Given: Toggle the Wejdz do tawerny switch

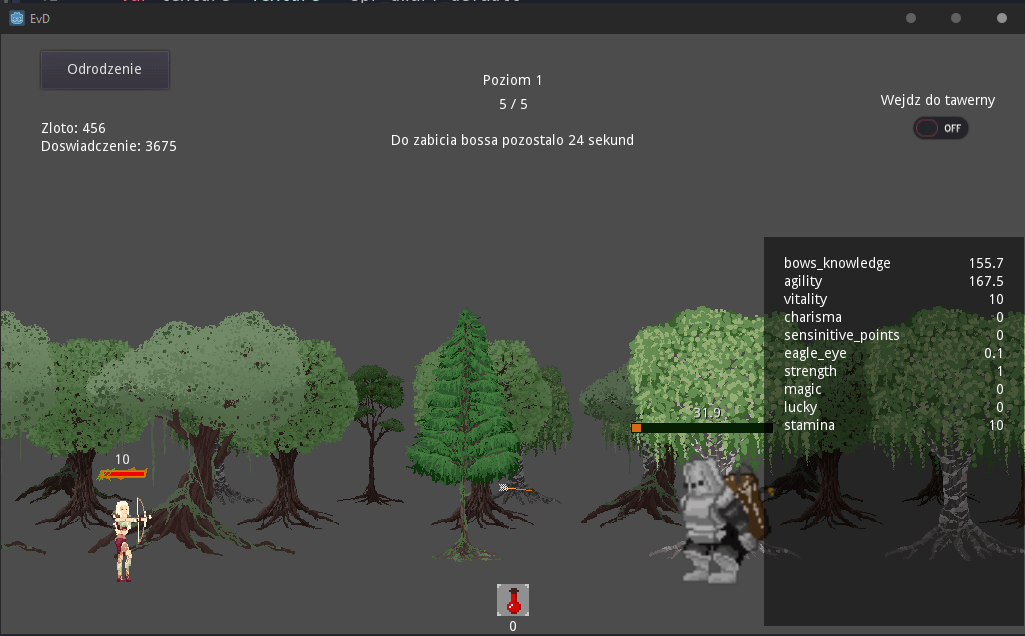Looking at the screenshot, I should pos(941,128).
